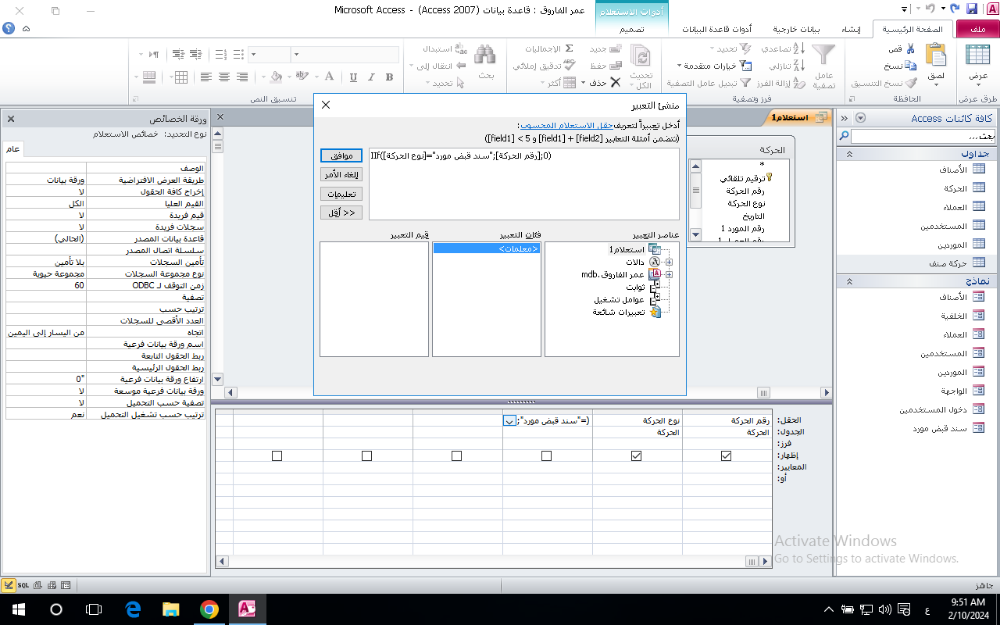This screenshot has width=1000, height=625.
Task: Click the search magnifier in navigation pane
Action: [844, 136]
